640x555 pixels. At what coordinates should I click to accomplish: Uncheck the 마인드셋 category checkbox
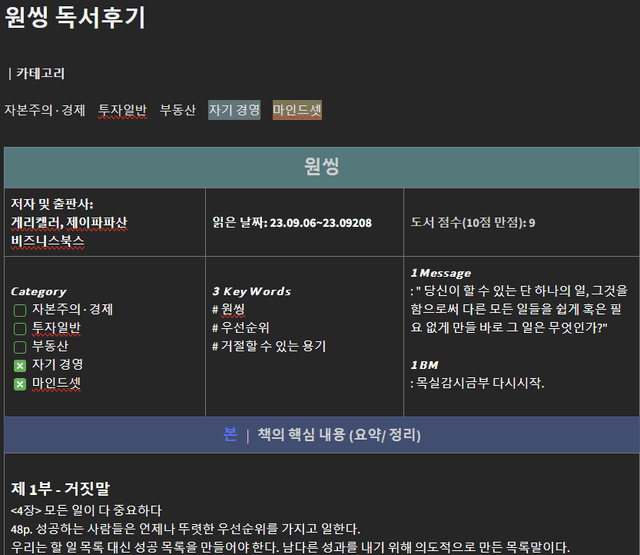(20, 384)
